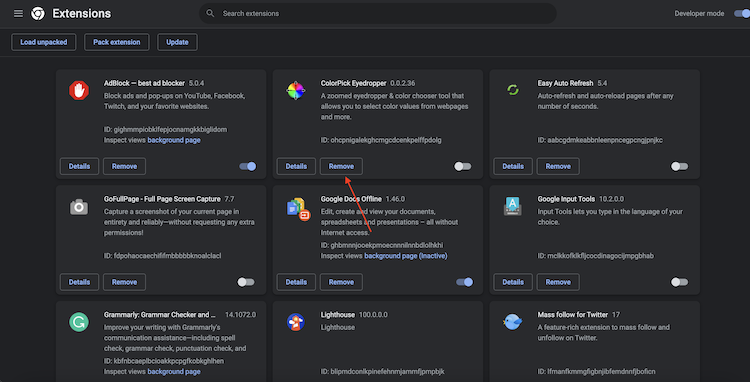This screenshot has width=750, height=382.
Task: Enable the Easy Auto Refresh toggle
Action: tap(679, 166)
